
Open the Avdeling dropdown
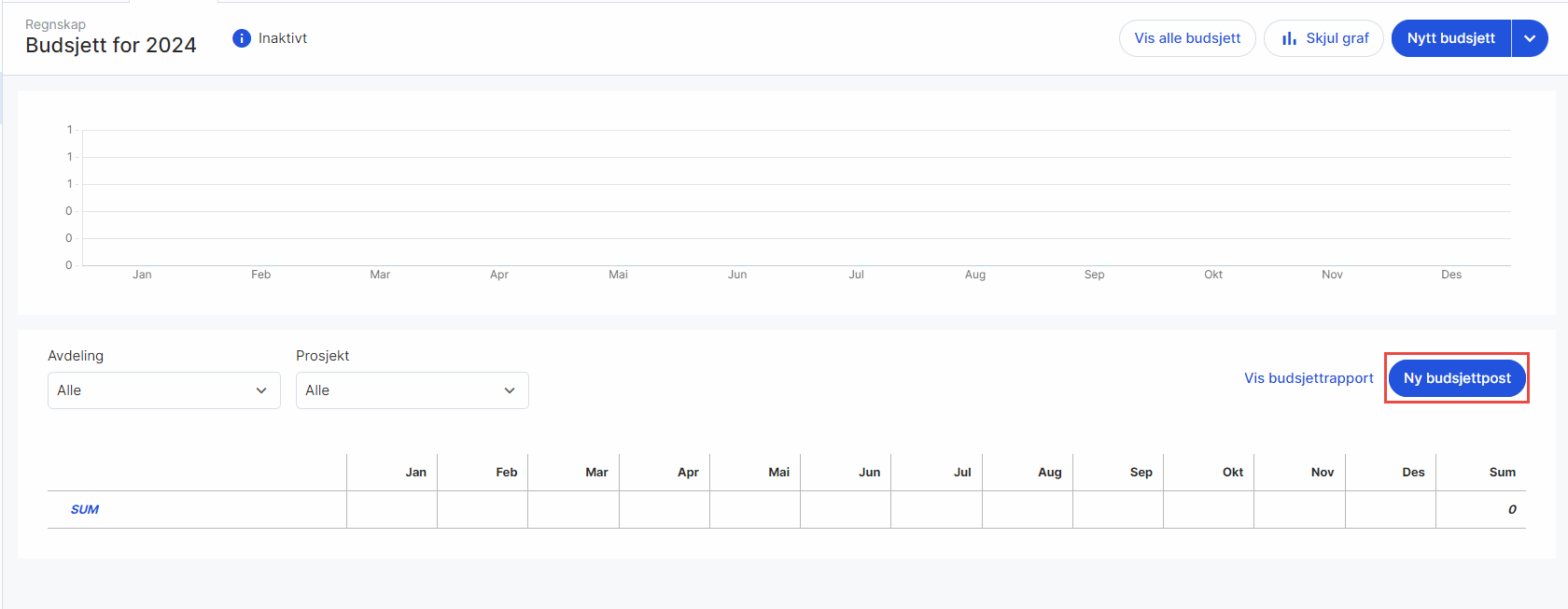click(163, 390)
